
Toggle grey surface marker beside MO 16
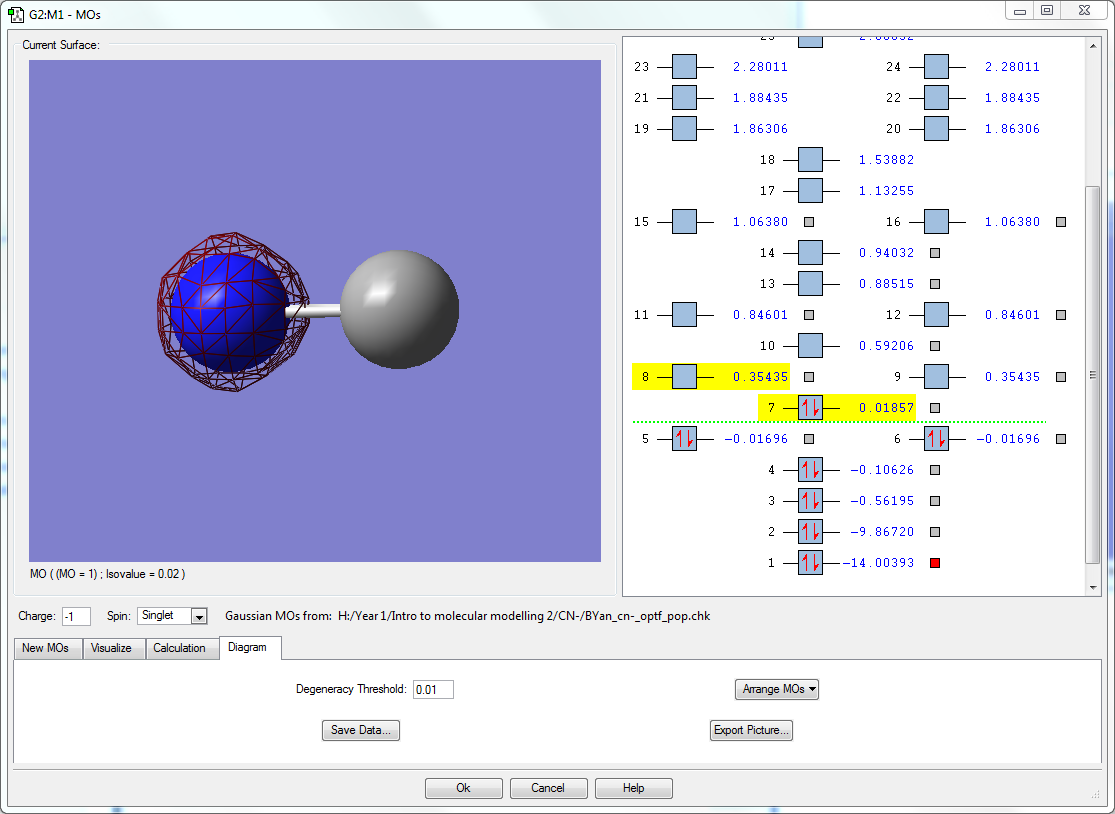pos(1061,222)
